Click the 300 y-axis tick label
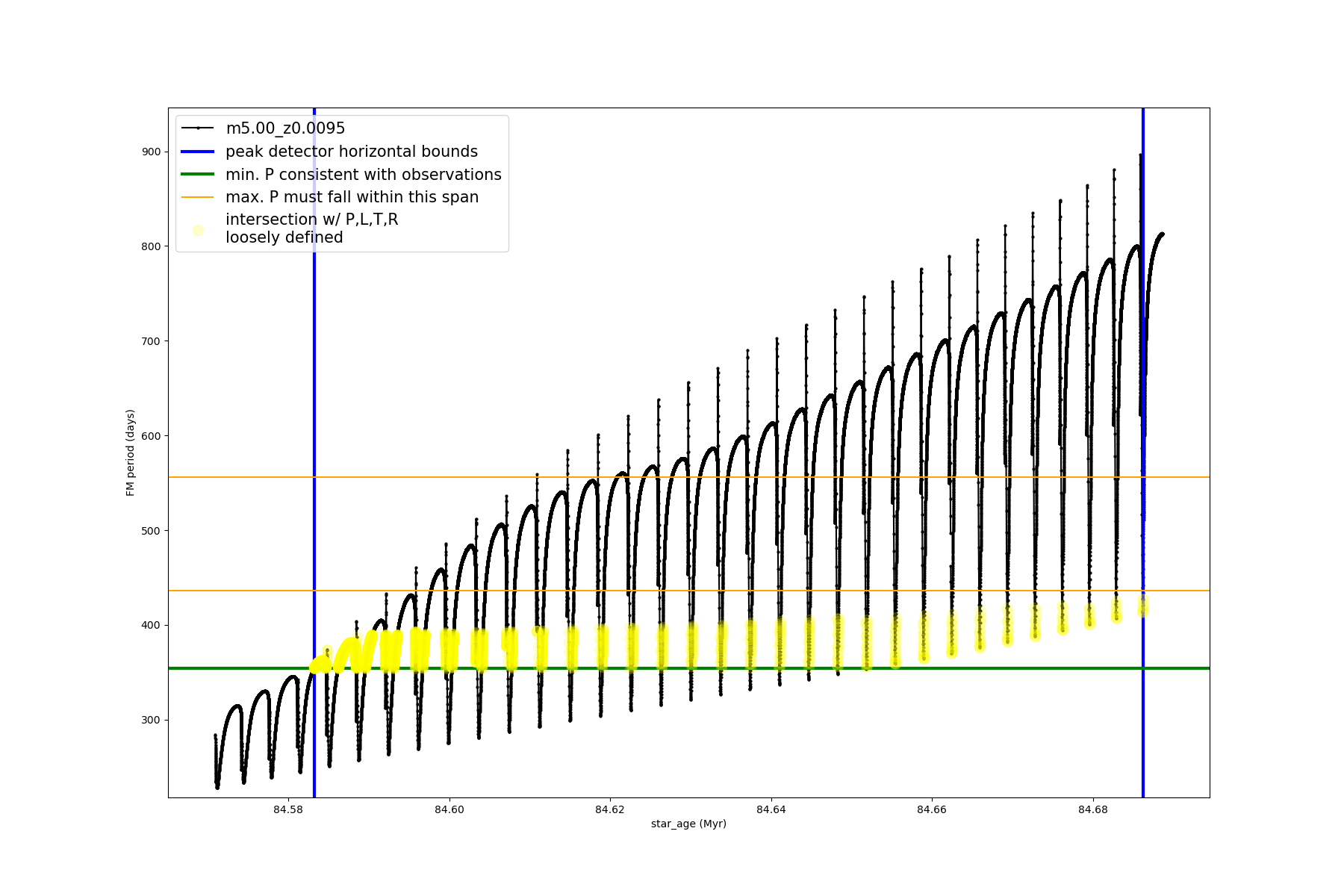The width and height of the screenshot is (1344, 896). tap(151, 720)
